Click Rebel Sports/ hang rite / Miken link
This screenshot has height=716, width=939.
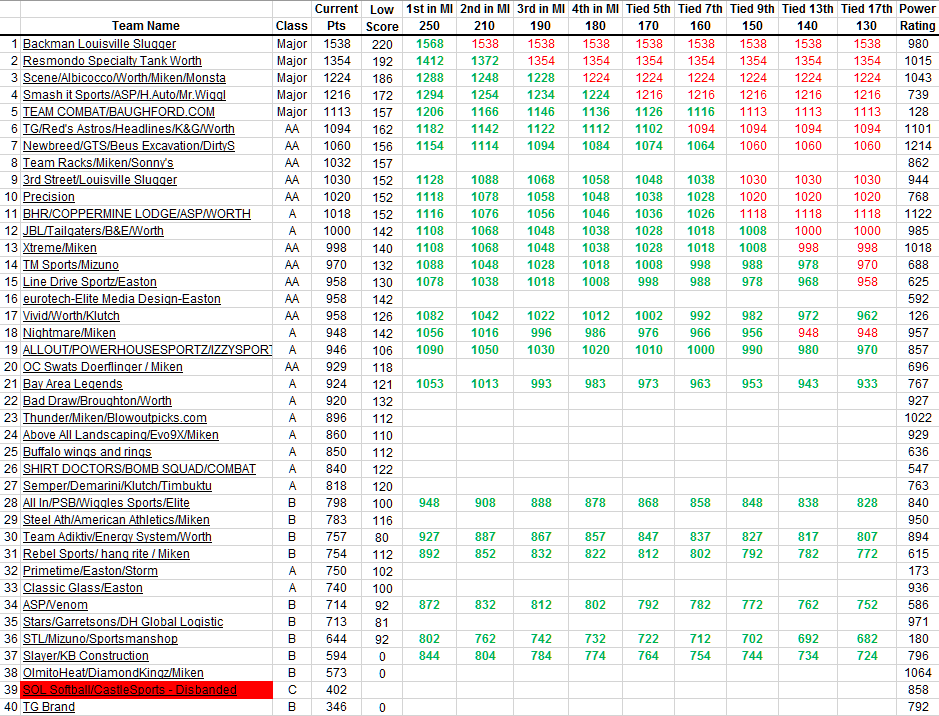(x=106, y=554)
